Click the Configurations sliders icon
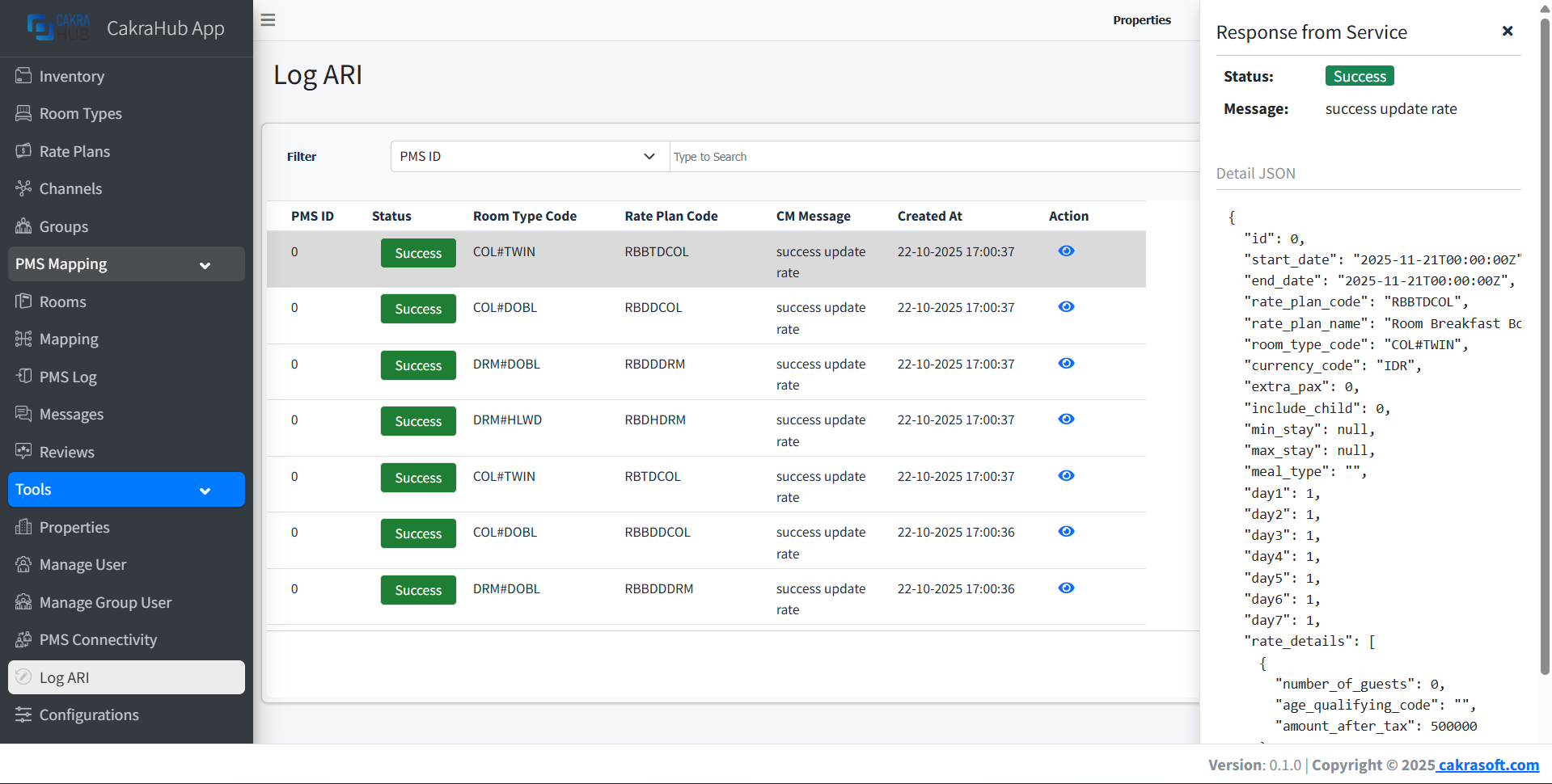1552x784 pixels. point(23,715)
